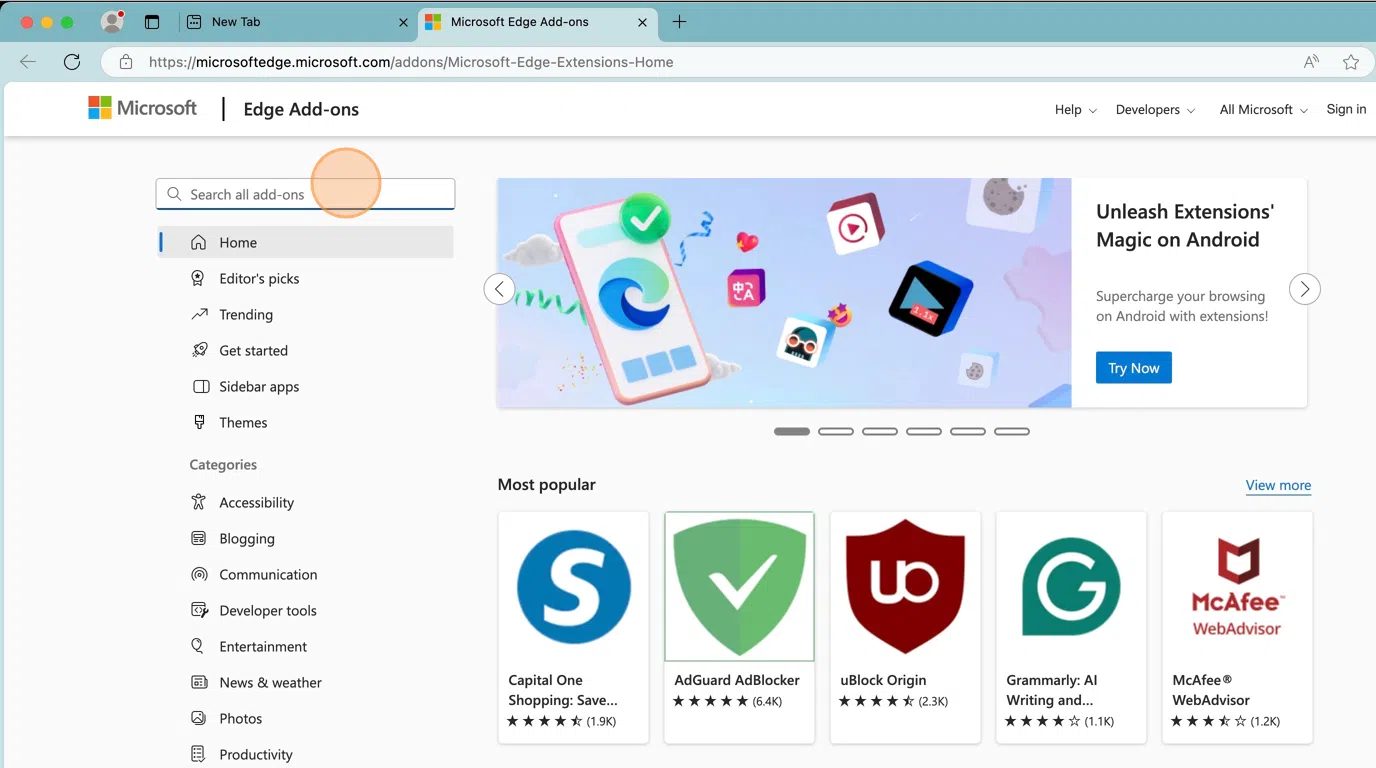Open a new tab with plus button
Screen dimensions: 1376x768
tap(679, 21)
